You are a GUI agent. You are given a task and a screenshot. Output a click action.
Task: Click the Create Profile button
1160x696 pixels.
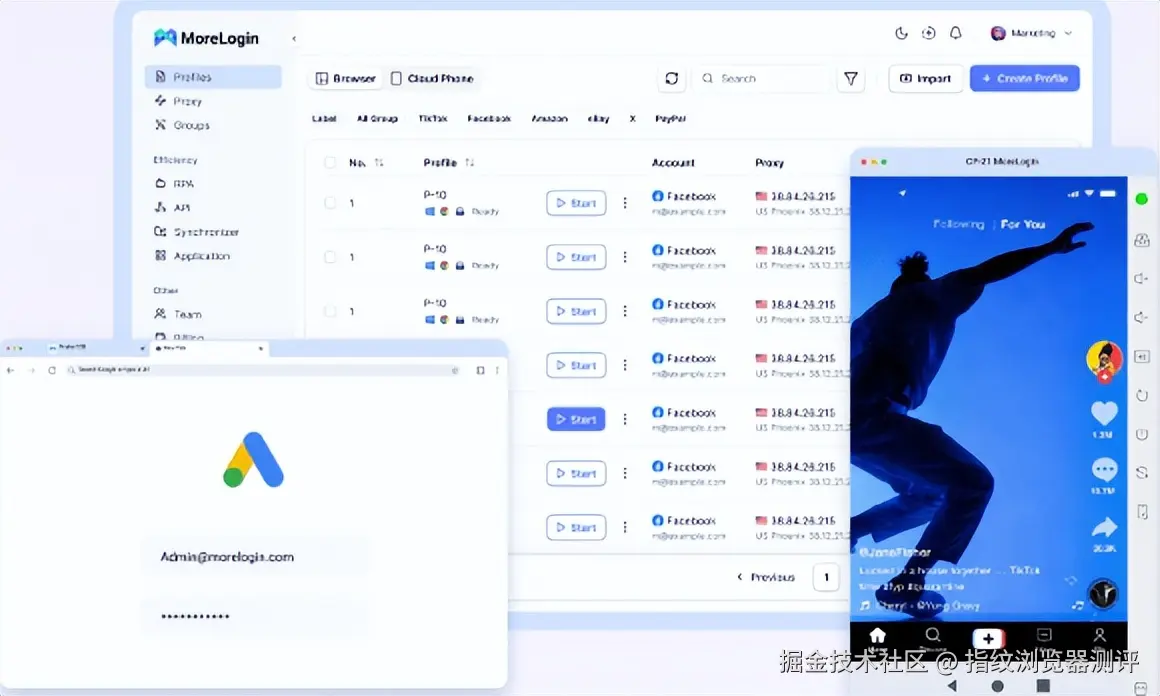[x=1025, y=78]
